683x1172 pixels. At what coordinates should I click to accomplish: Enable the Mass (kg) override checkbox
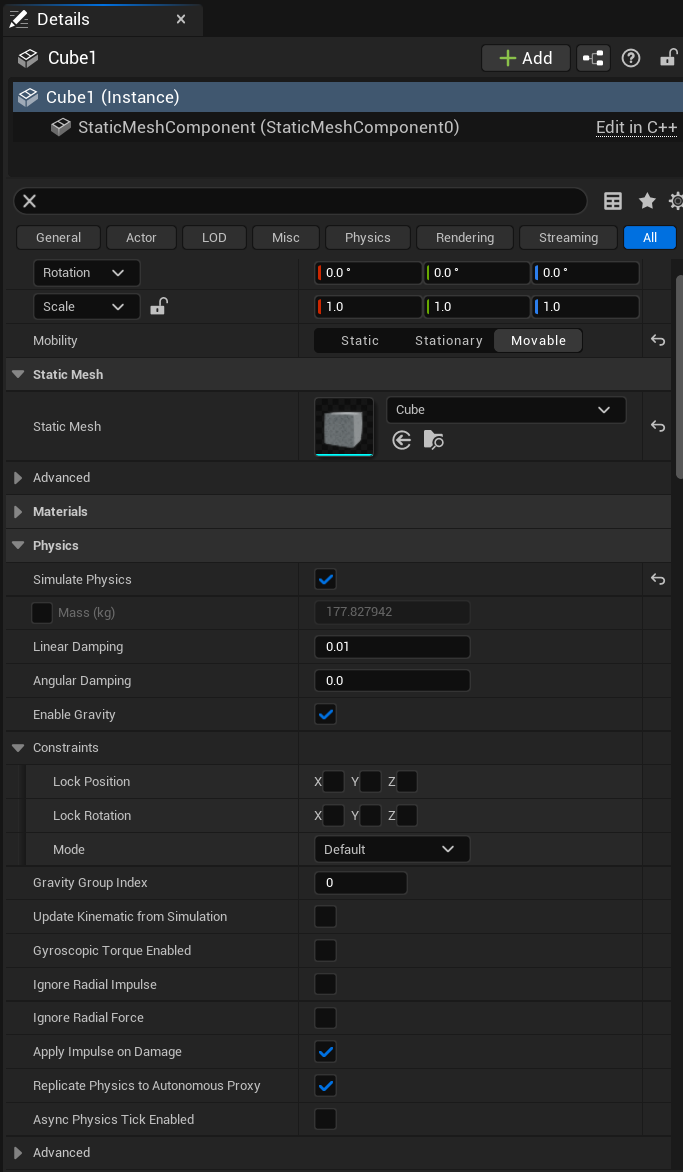click(x=42, y=614)
